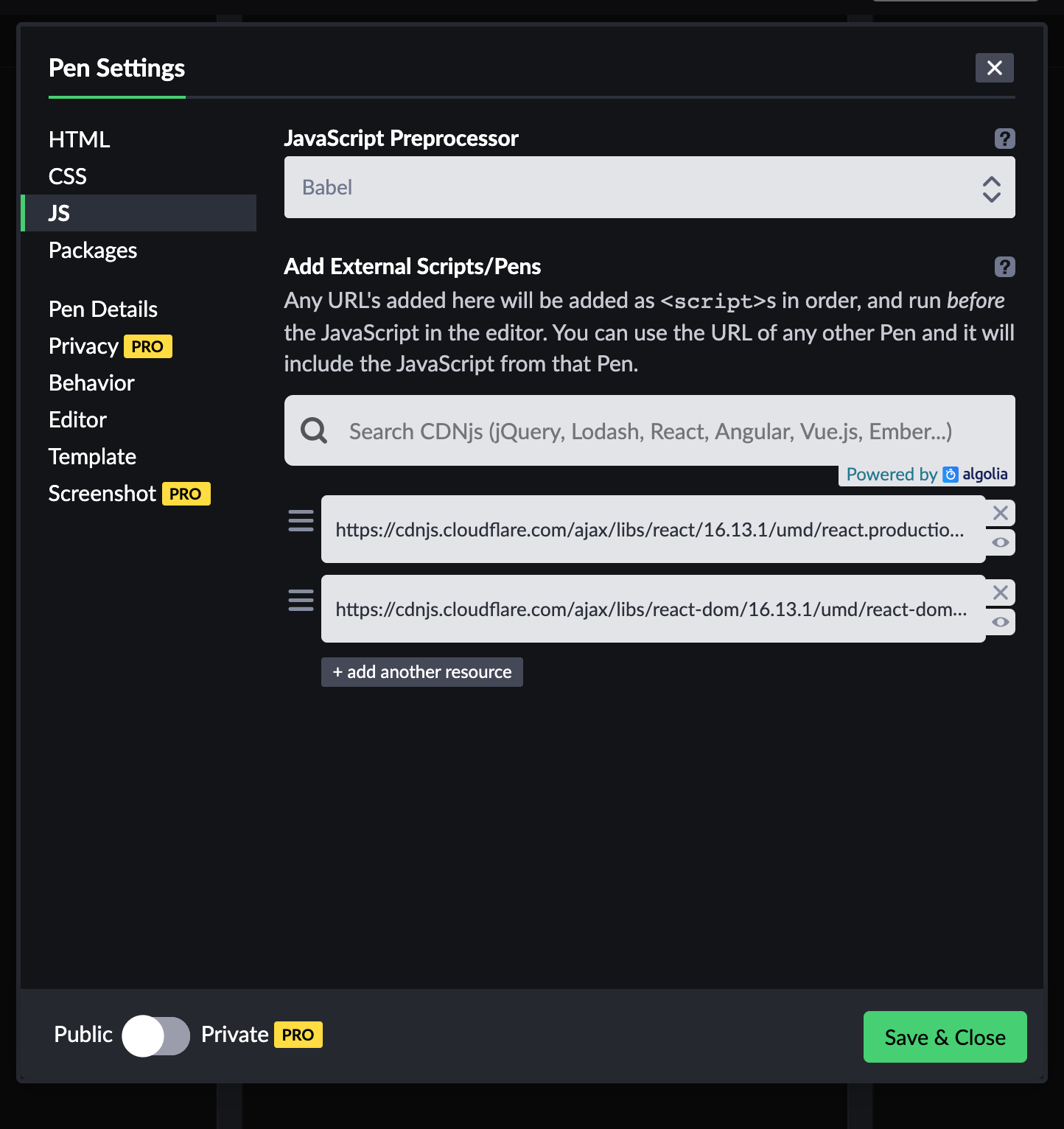The image size is (1064, 1129).
Task: Click the drag handle for the react.production script
Action: coord(301,521)
